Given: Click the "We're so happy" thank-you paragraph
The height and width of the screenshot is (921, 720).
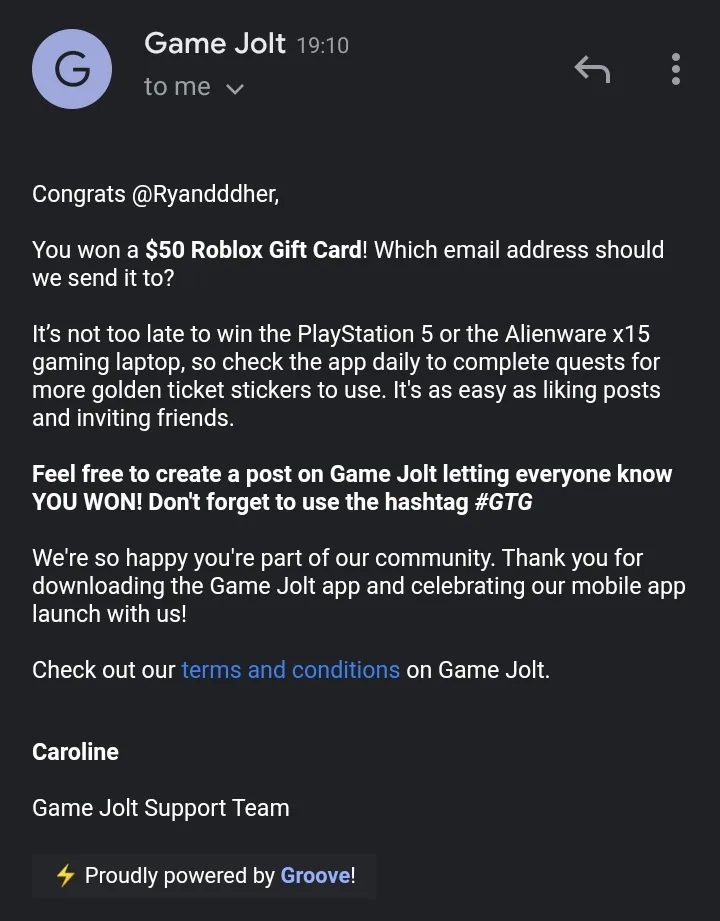Looking at the screenshot, I should coord(359,586).
